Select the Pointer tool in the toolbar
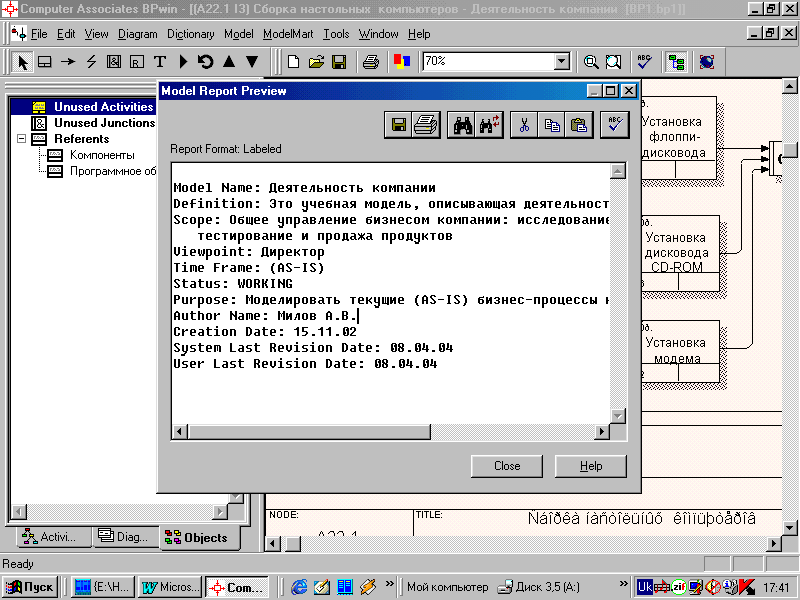The image size is (800, 600). tap(22, 62)
